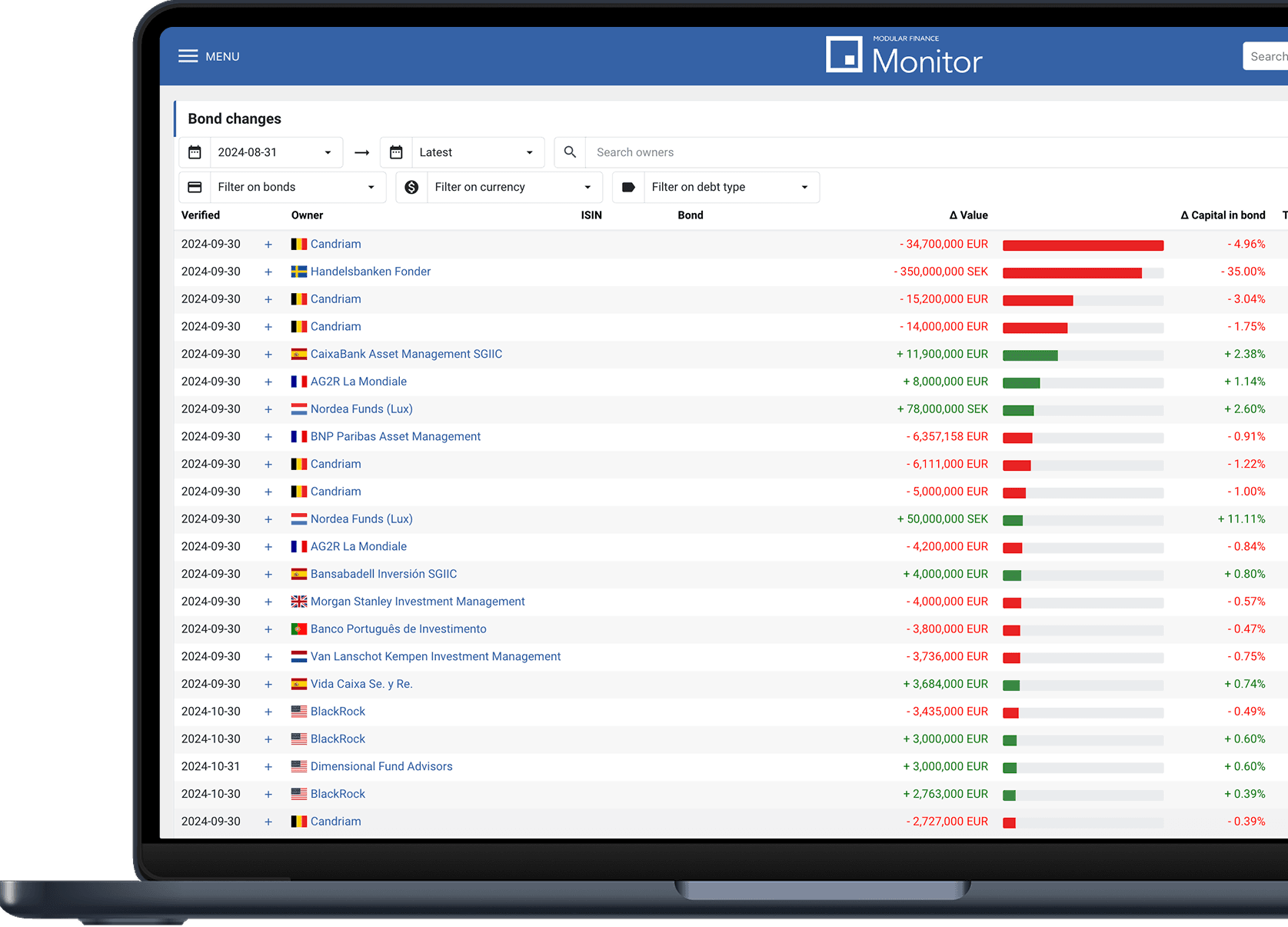Click the value - 350,000,000 SEK

pyautogui.click(x=941, y=272)
